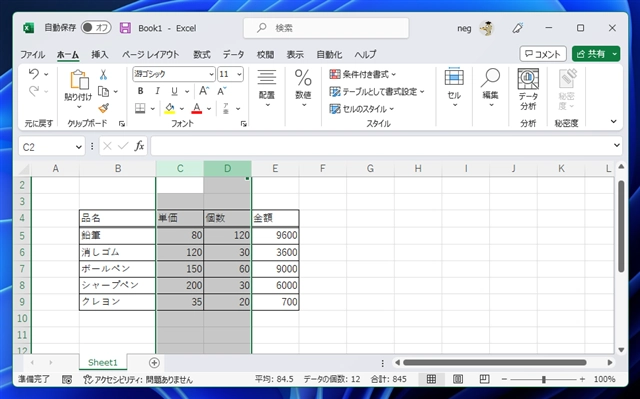Screen dimensions: 640x399
Task: Select the Format Painter brush icon
Action: [x=104, y=108]
